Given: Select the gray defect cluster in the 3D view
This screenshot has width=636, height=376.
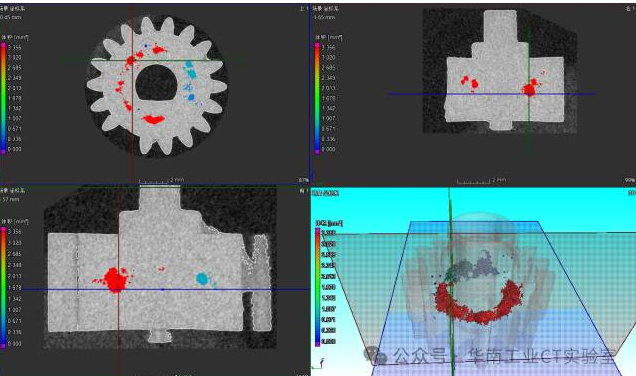Looking at the screenshot, I should click(x=473, y=267).
